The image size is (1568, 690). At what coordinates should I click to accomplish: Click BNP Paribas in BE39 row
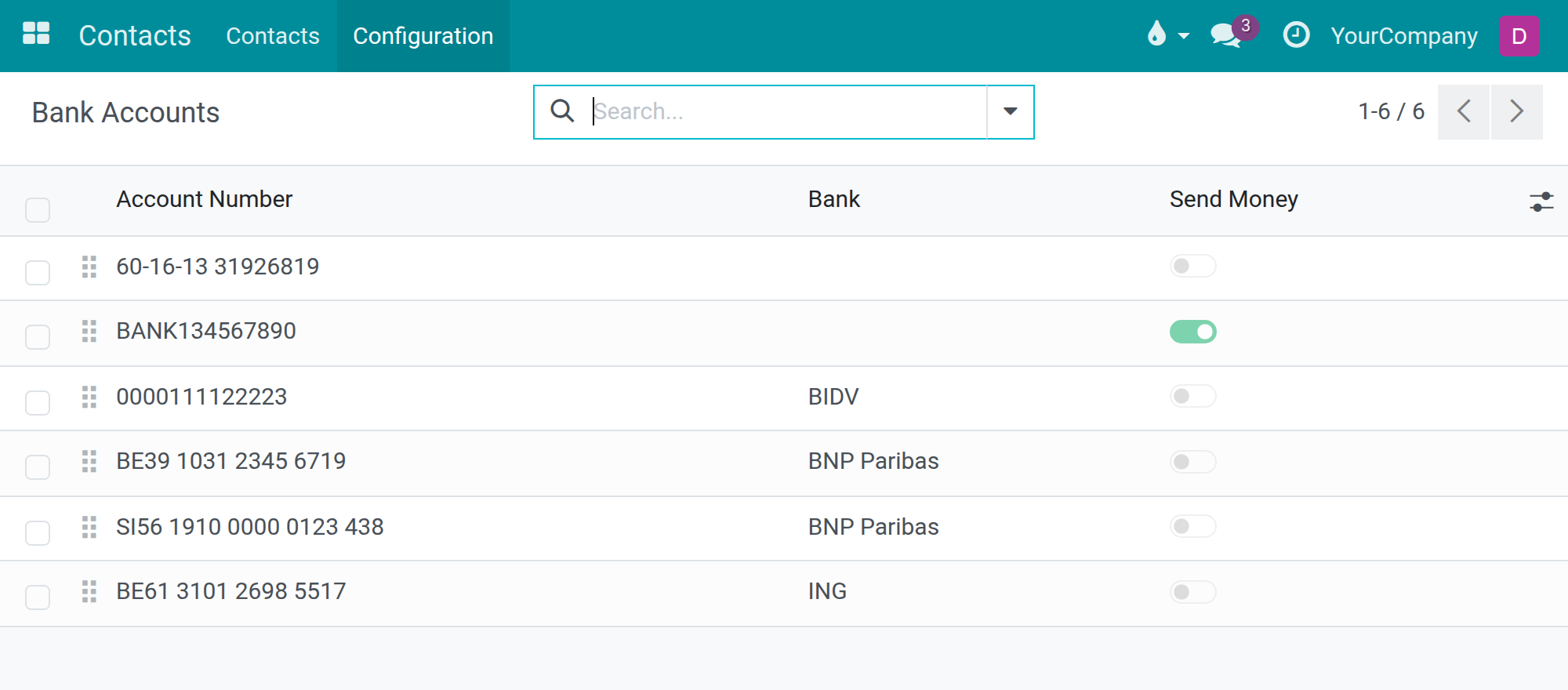point(873,461)
